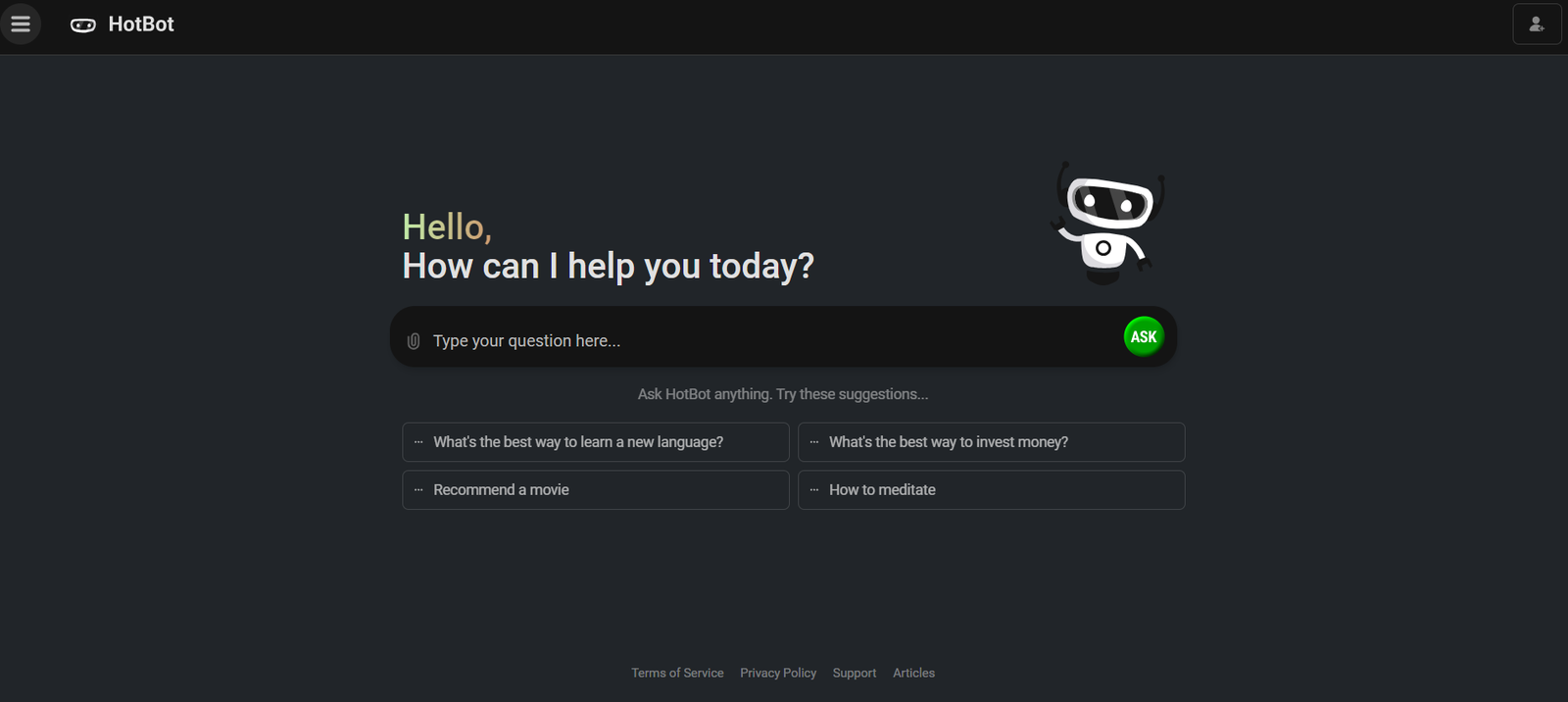The height and width of the screenshot is (702, 1568).
Task: Click the HotBot goggles logo icon
Action: point(83,25)
